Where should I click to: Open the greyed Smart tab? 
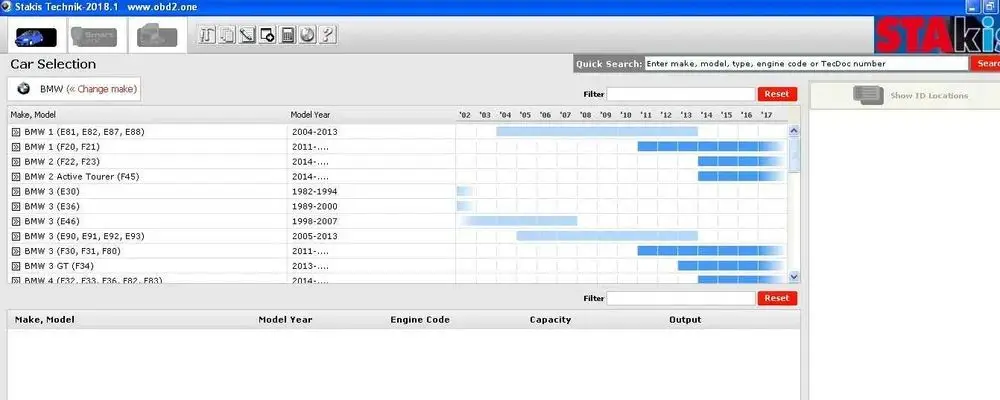tap(94, 36)
